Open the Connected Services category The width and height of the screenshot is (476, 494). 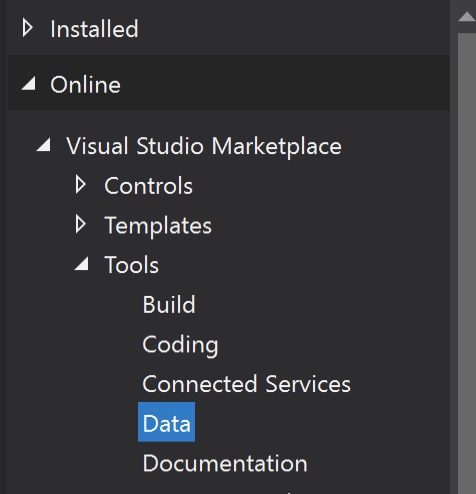247,384
